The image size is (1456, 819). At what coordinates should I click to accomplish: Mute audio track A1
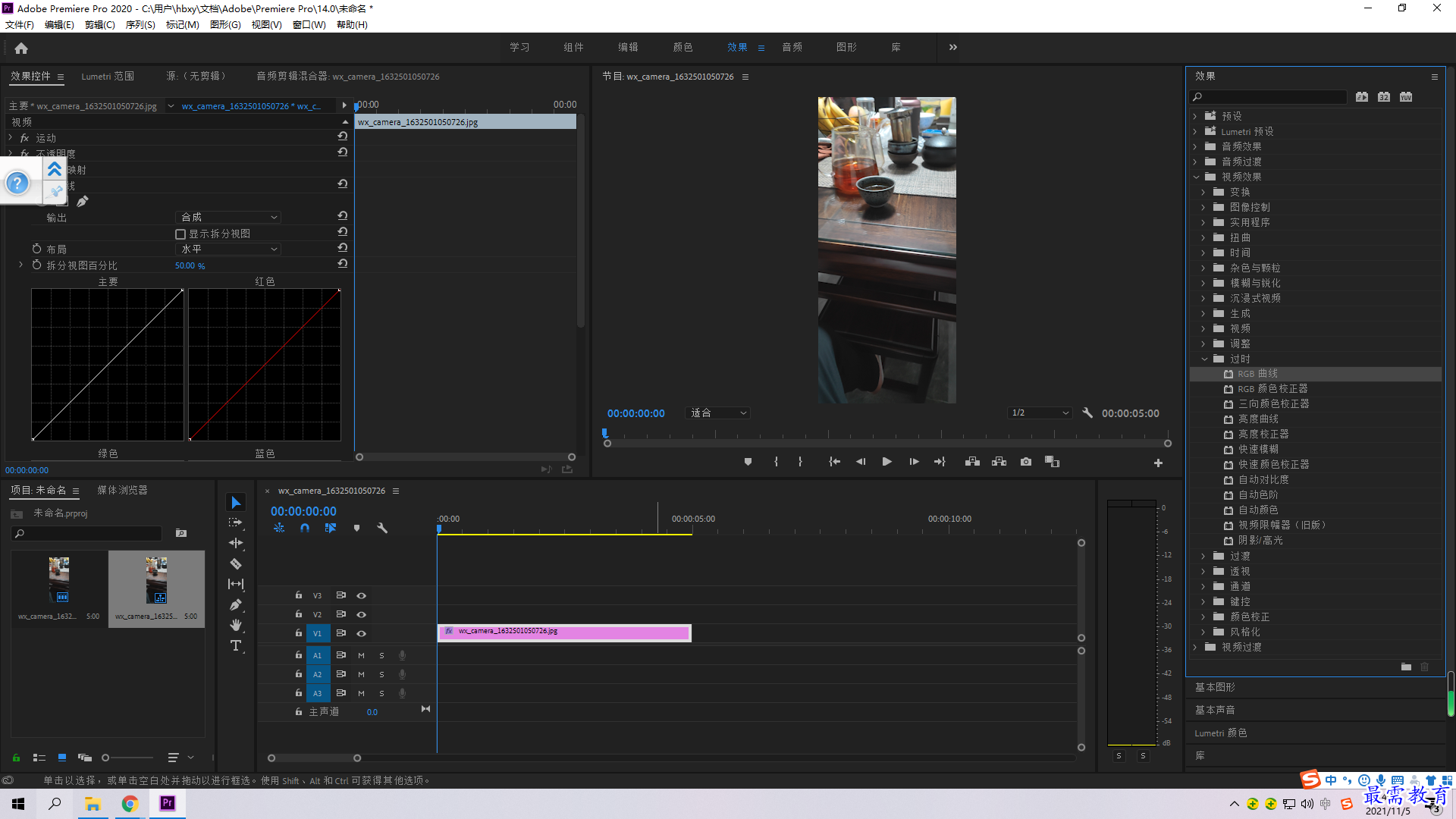(x=361, y=655)
